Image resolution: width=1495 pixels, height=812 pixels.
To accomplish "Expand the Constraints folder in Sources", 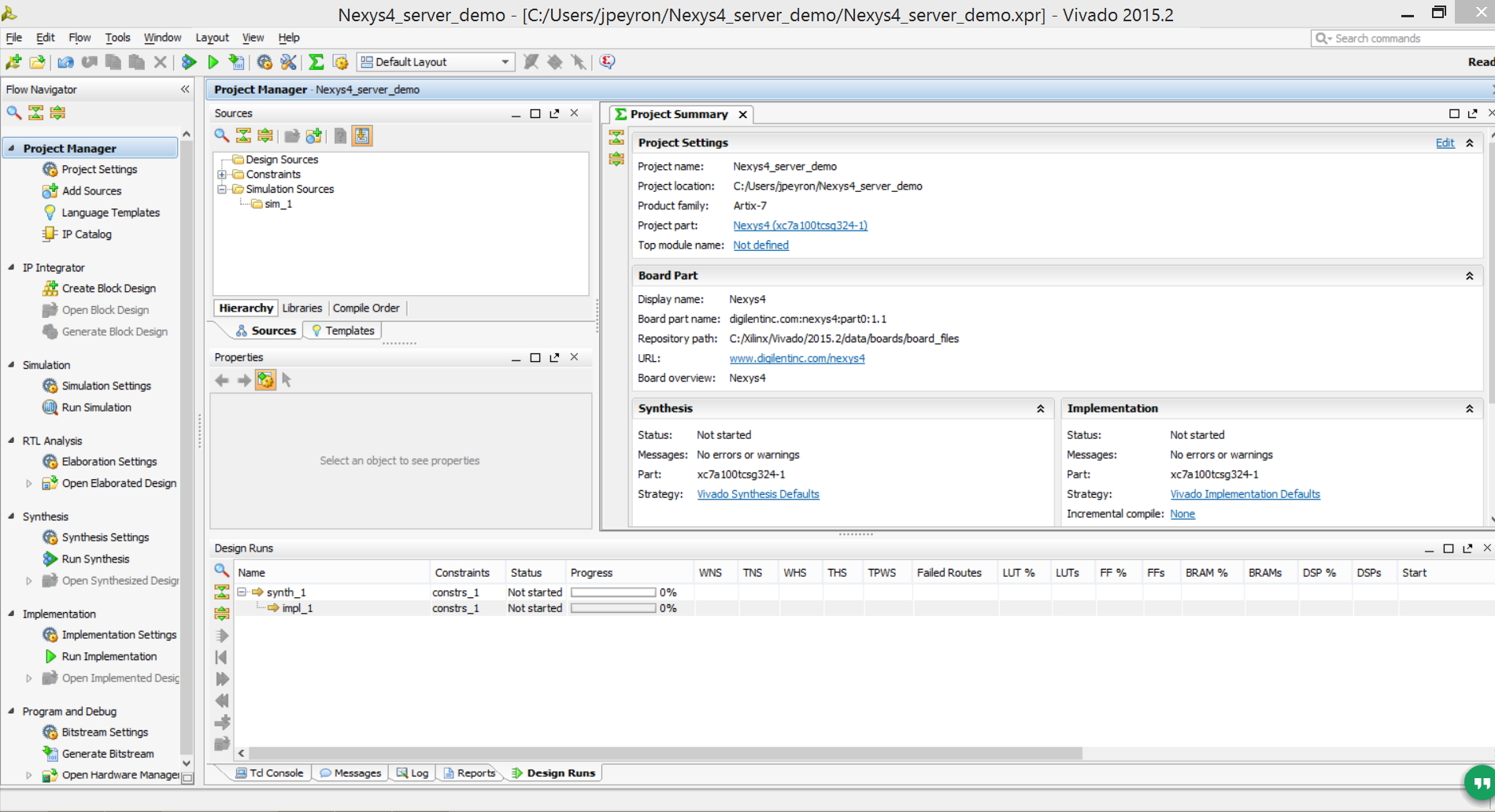I will pos(222,175).
